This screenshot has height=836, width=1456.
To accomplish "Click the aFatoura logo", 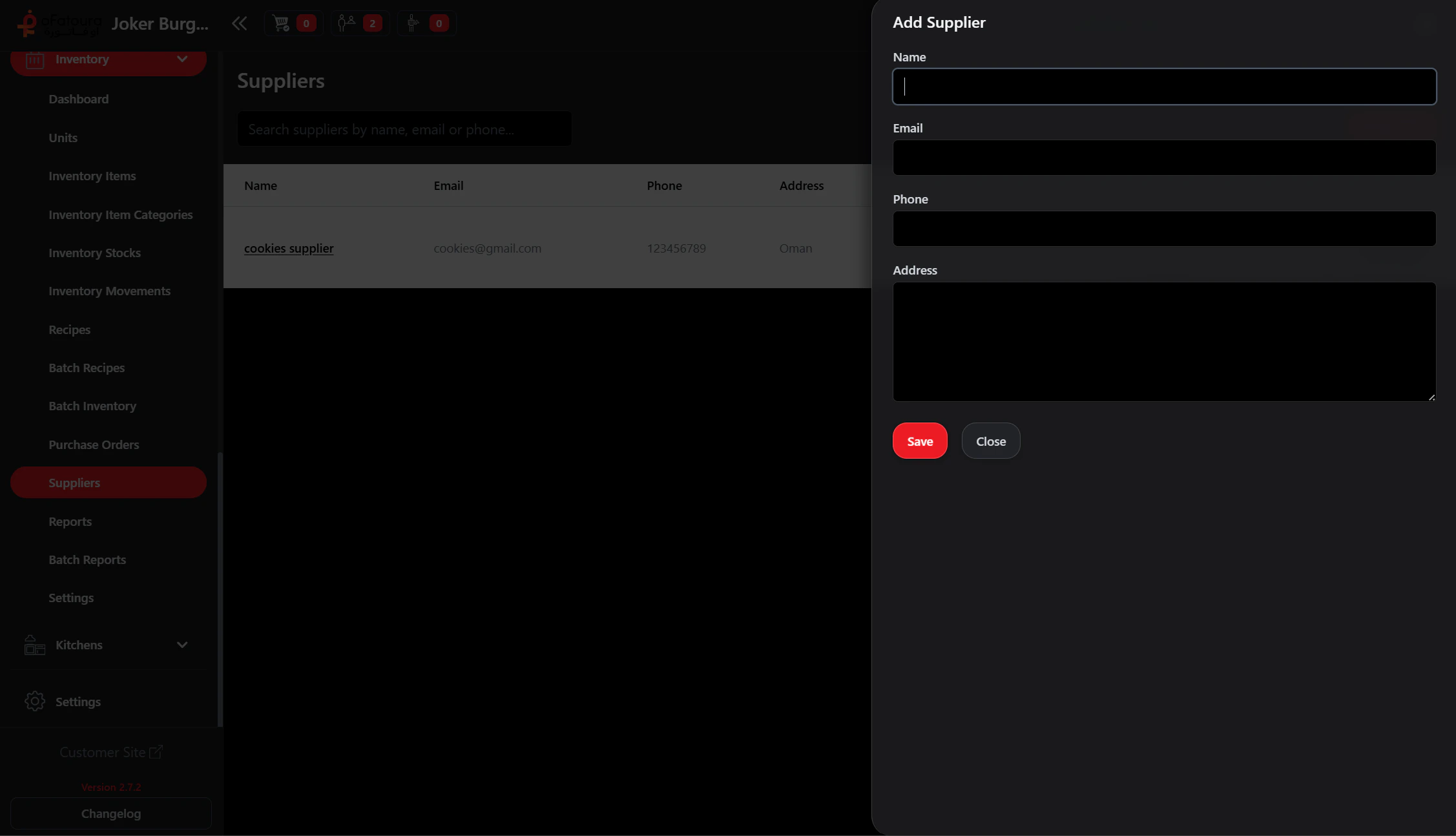I will 58,23.
